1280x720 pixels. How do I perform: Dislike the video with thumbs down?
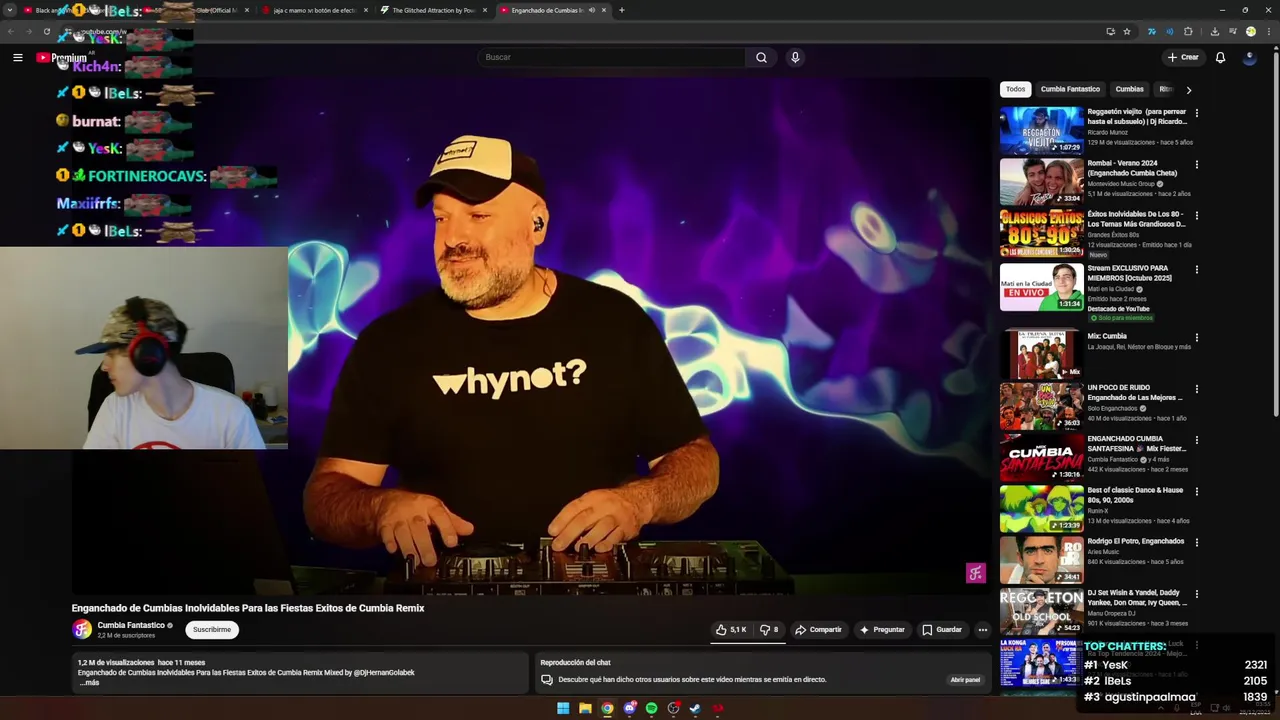coord(769,630)
